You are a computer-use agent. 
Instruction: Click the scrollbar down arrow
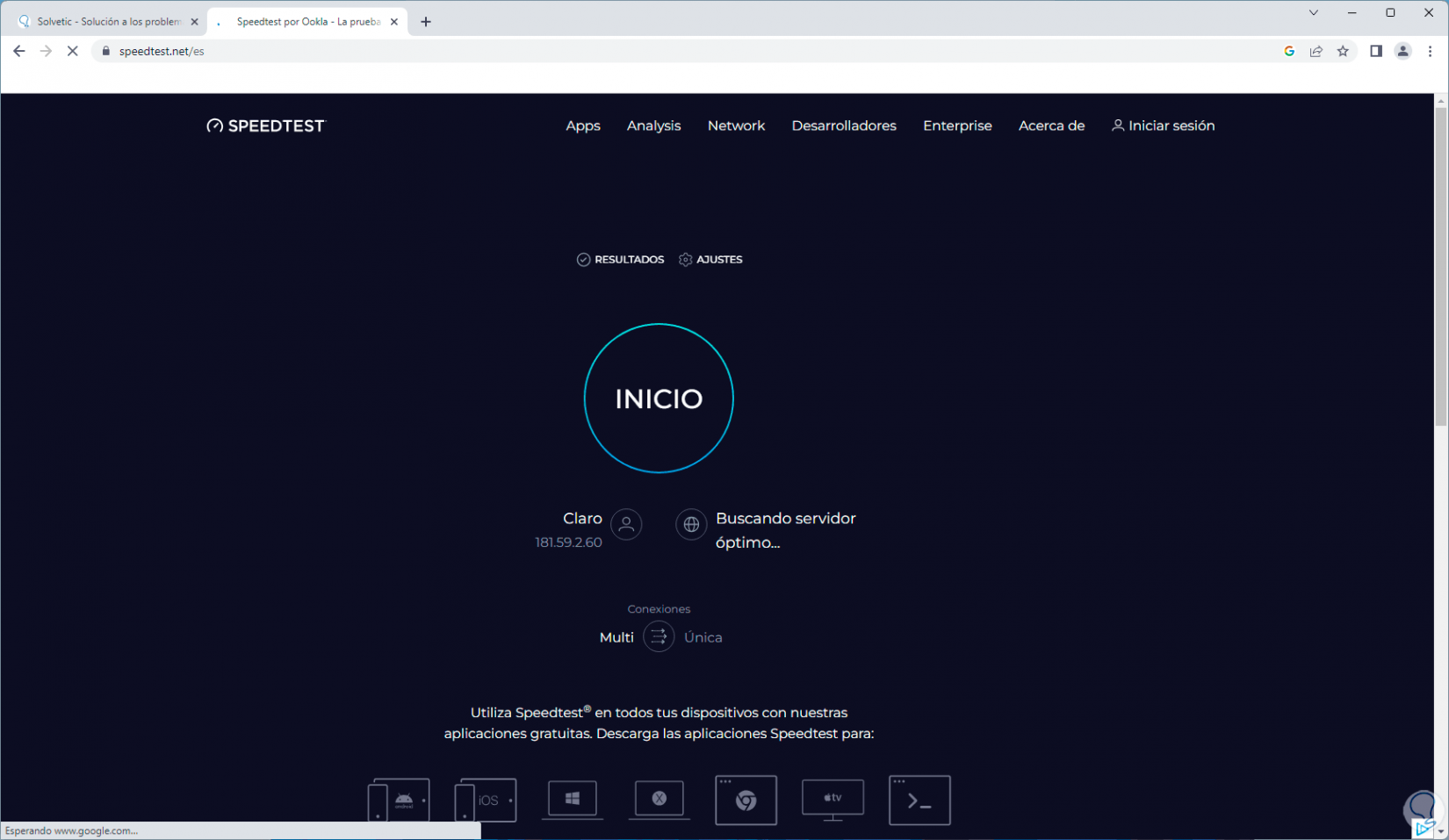pos(1441,832)
